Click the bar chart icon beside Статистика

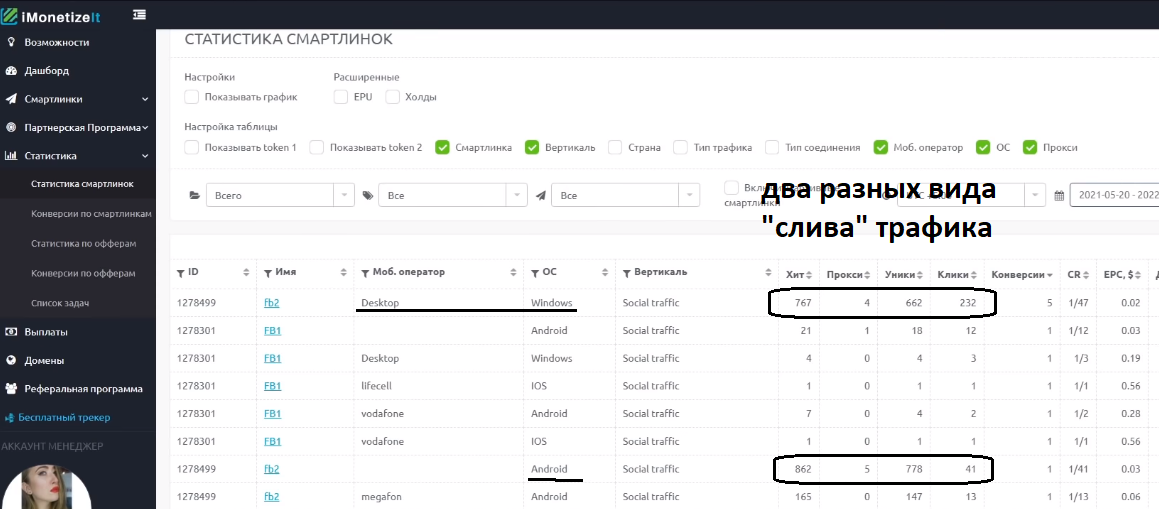click(x=11, y=156)
